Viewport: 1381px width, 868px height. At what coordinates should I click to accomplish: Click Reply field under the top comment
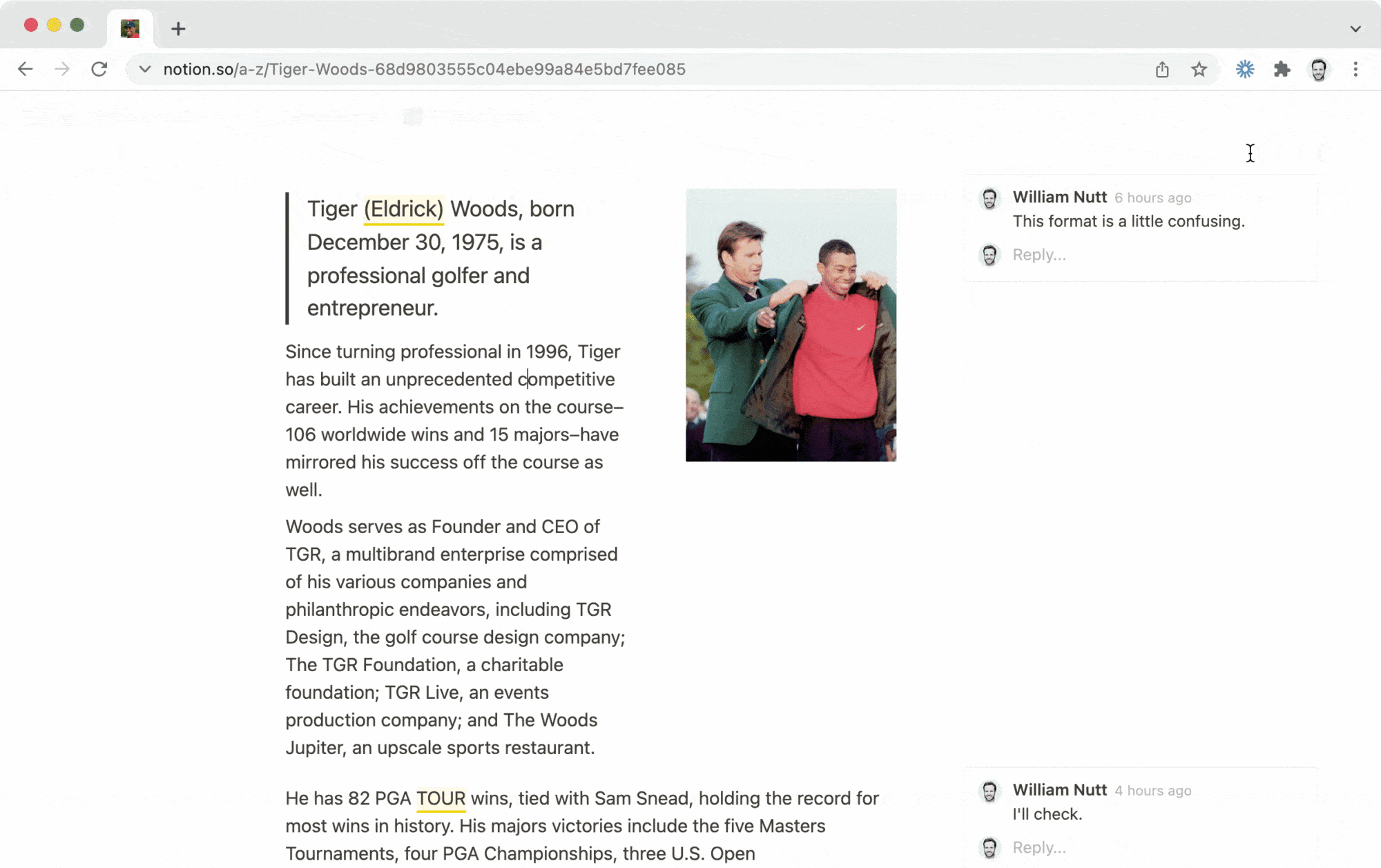click(1039, 254)
